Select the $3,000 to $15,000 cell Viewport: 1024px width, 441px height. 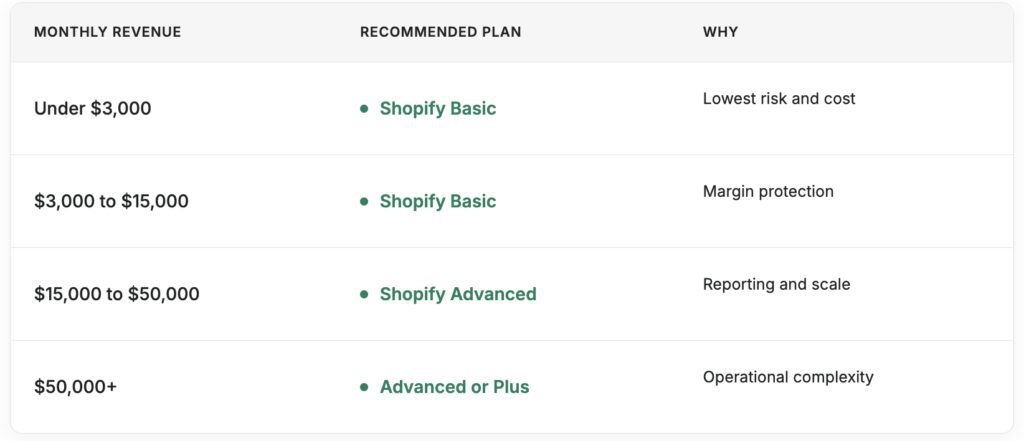111,202
